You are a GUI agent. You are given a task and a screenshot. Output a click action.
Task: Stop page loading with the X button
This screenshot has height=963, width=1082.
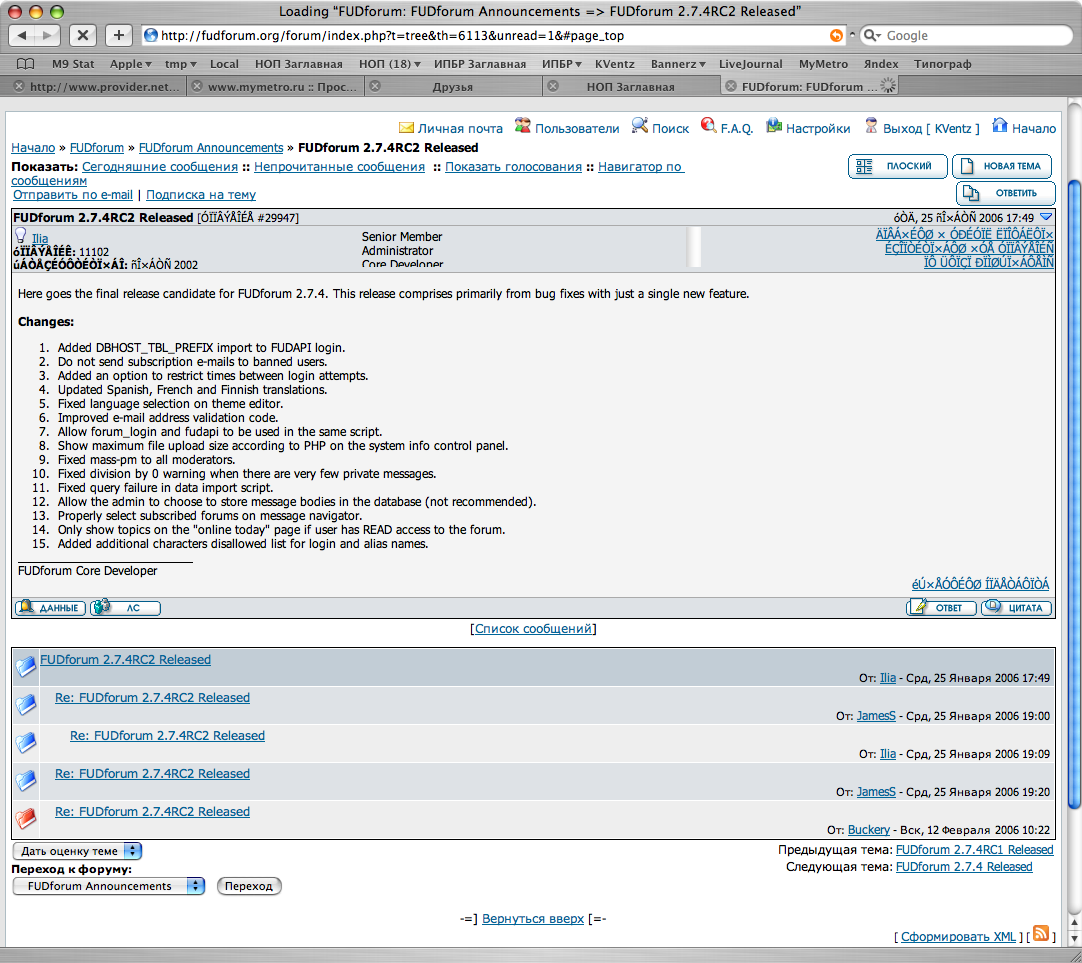[x=83, y=35]
